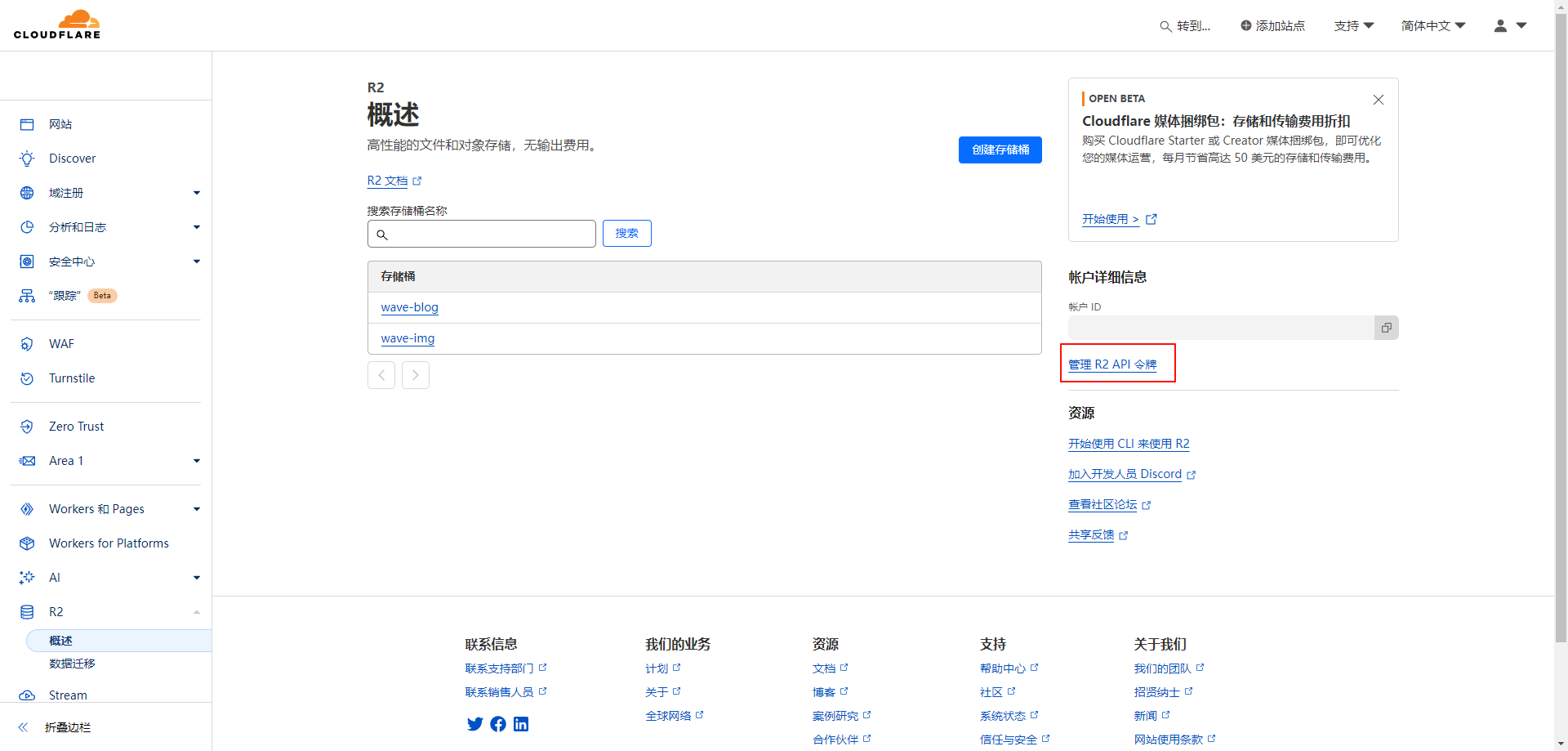Open 查看社区论坛 link
Image resolution: width=1568 pixels, height=751 pixels.
[1109, 505]
